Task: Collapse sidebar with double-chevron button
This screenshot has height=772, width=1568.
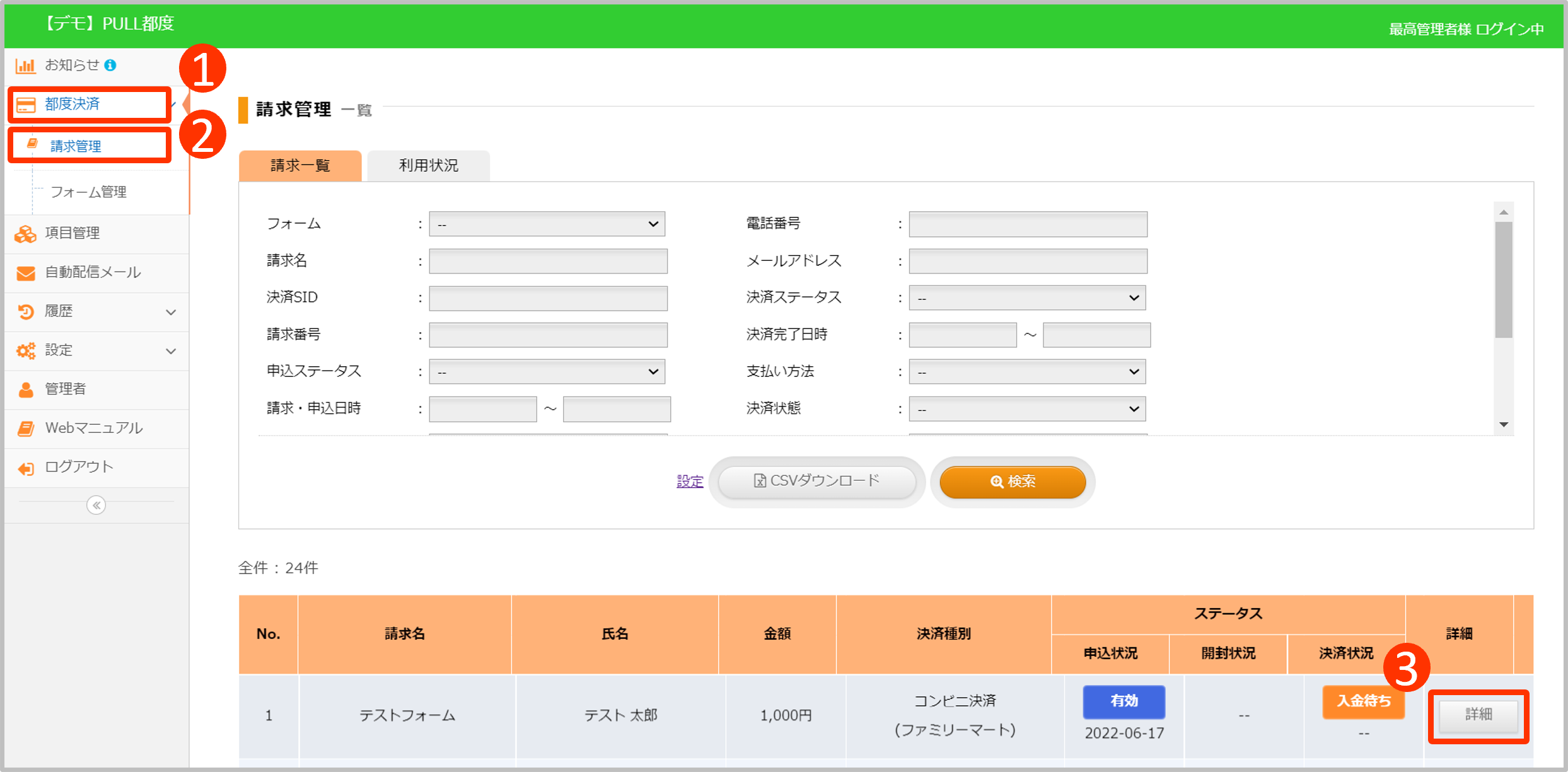Action: coord(96,505)
